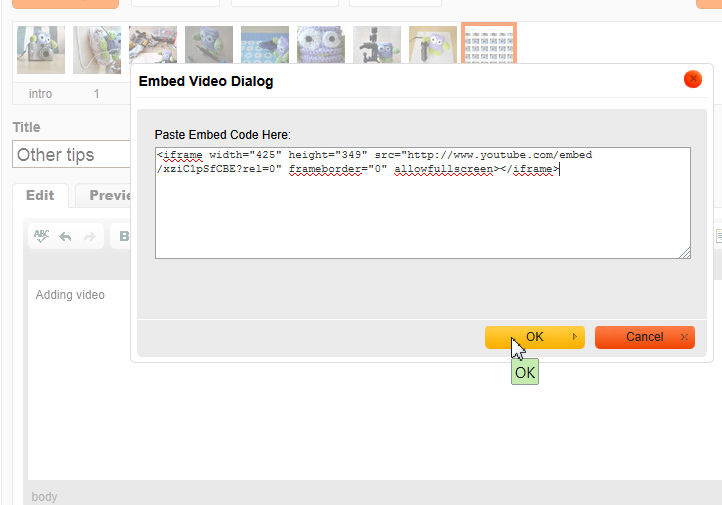Select the Title field containing Other tips
The width and height of the screenshot is (722, 505).
(71, 155)
